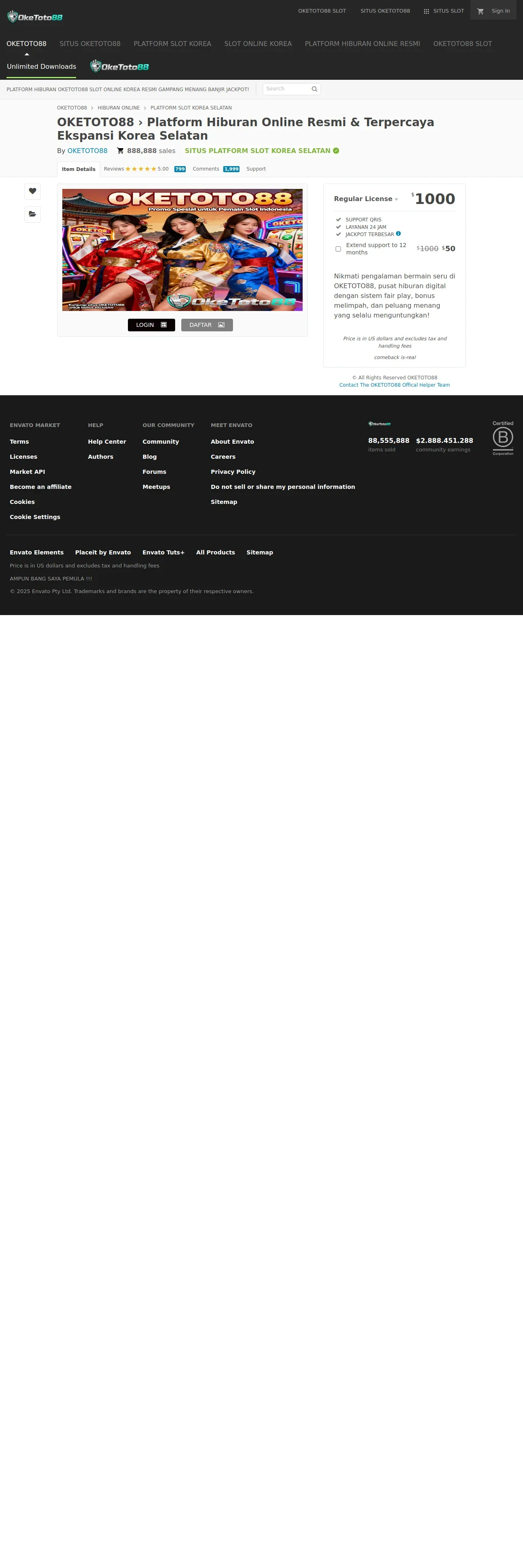Image resolution: width=523 pixels, height=1568 pixels.
Task: Click the HIBURAN ONLINE breadcrumb
Action: click(119, 108)
